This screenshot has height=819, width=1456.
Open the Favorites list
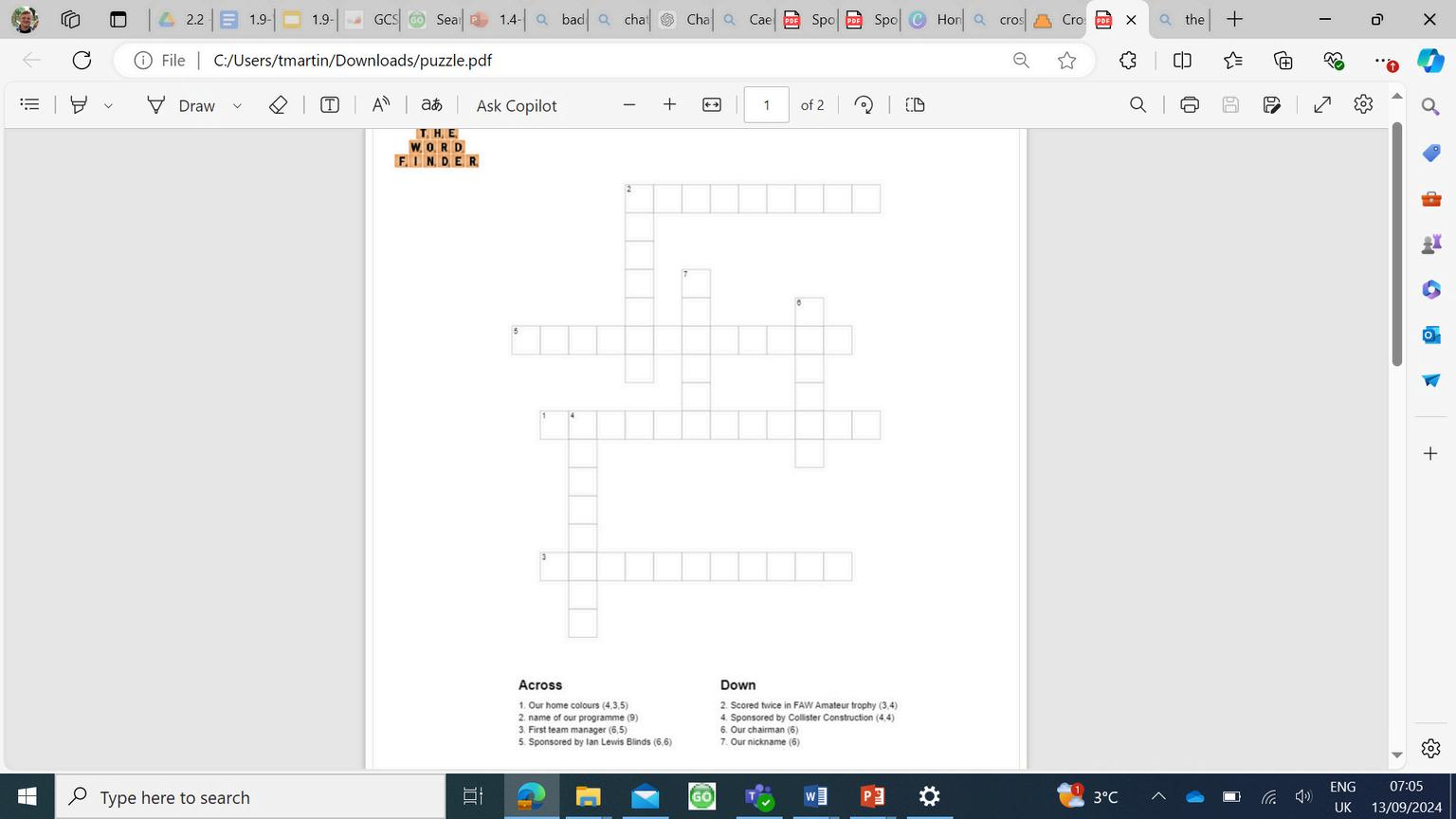[1233, 60]
